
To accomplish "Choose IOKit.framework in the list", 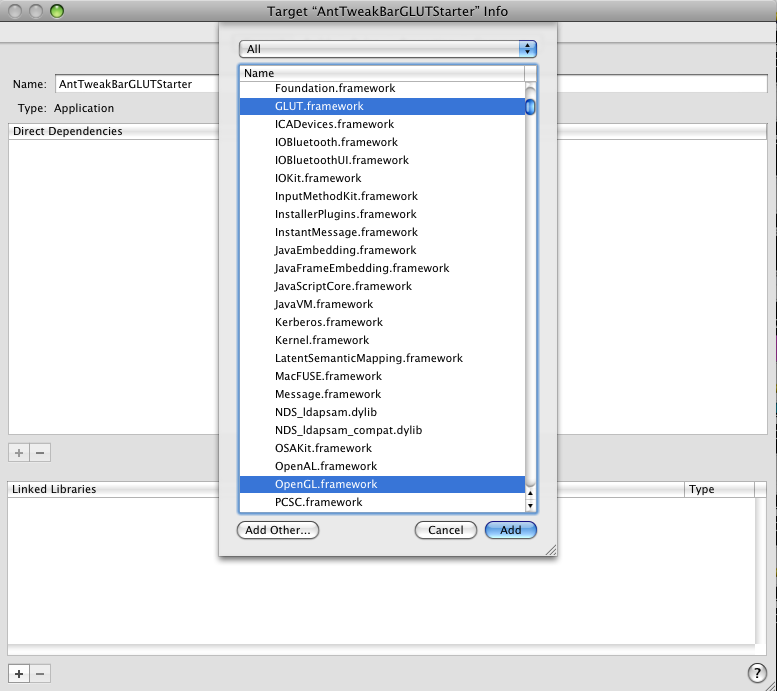I will tap(318, 178).
